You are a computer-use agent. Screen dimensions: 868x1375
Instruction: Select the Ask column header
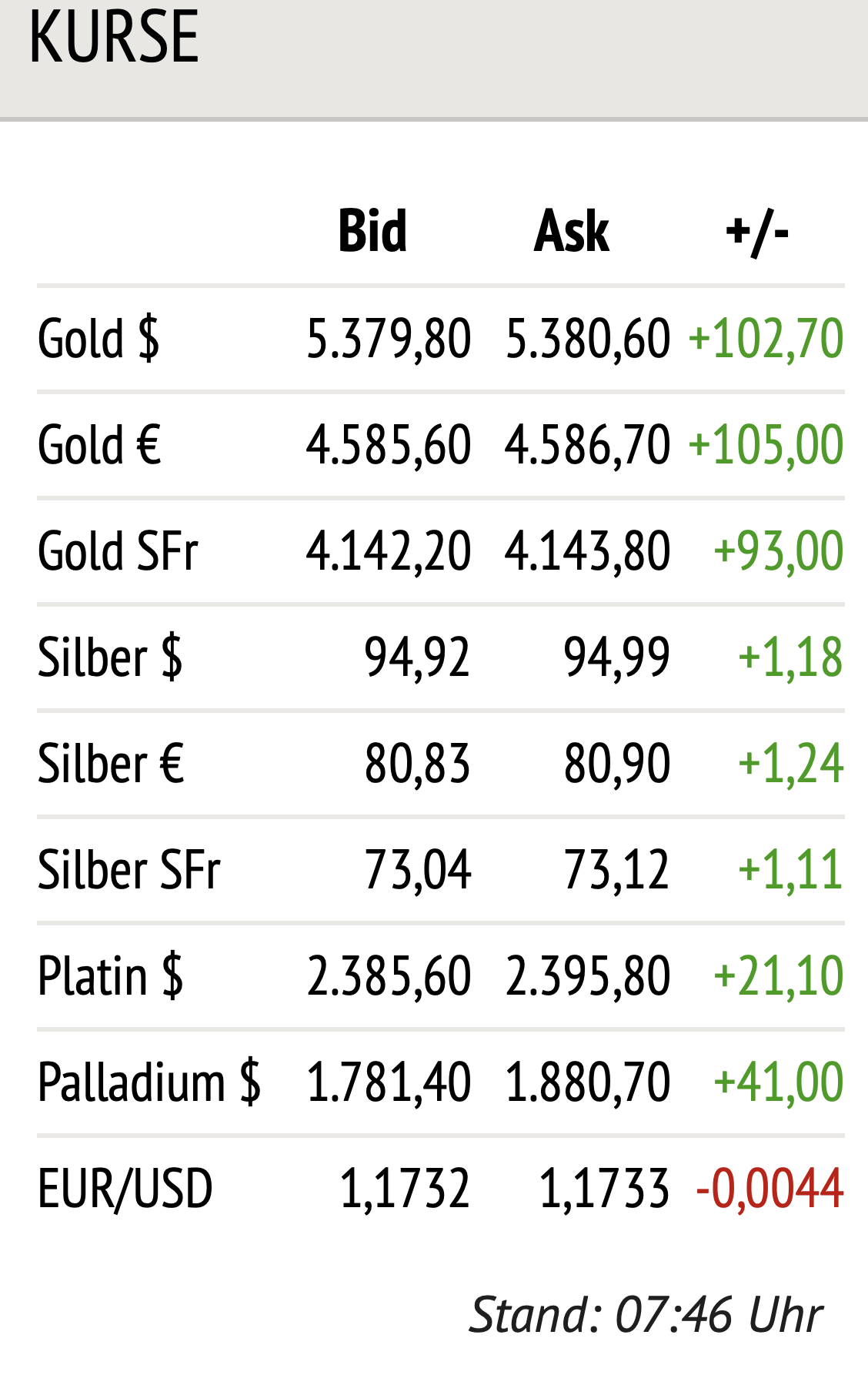(572, 231)
